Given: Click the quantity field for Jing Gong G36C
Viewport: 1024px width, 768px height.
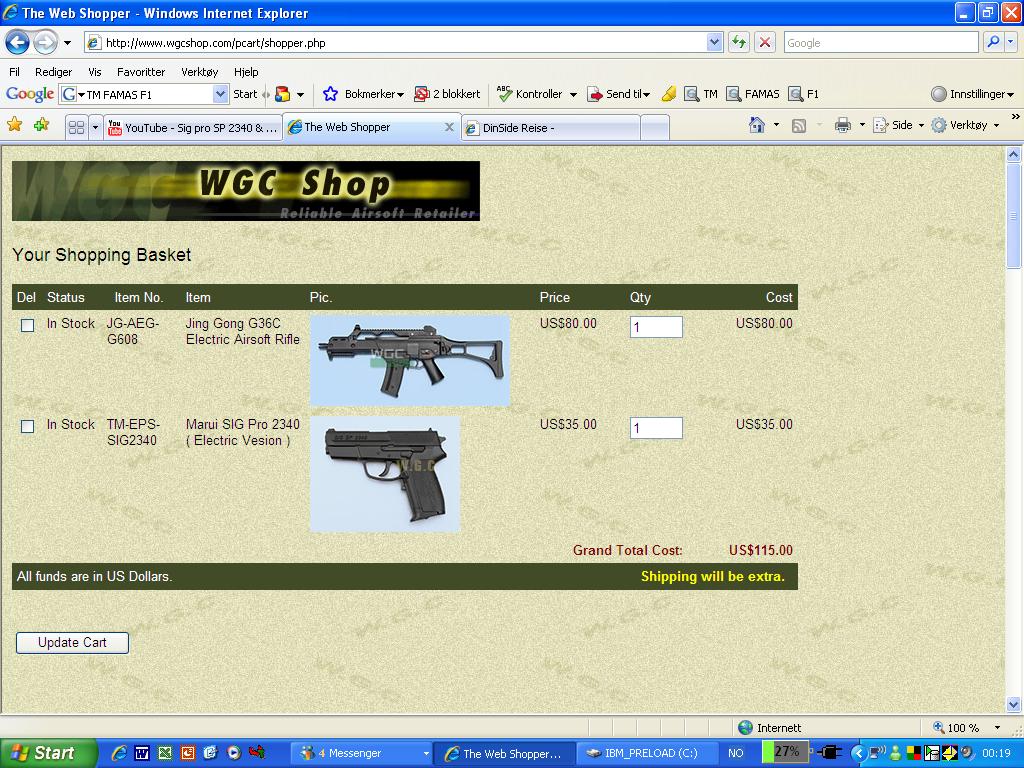Looking at the screenshot, I should [656, 327].
